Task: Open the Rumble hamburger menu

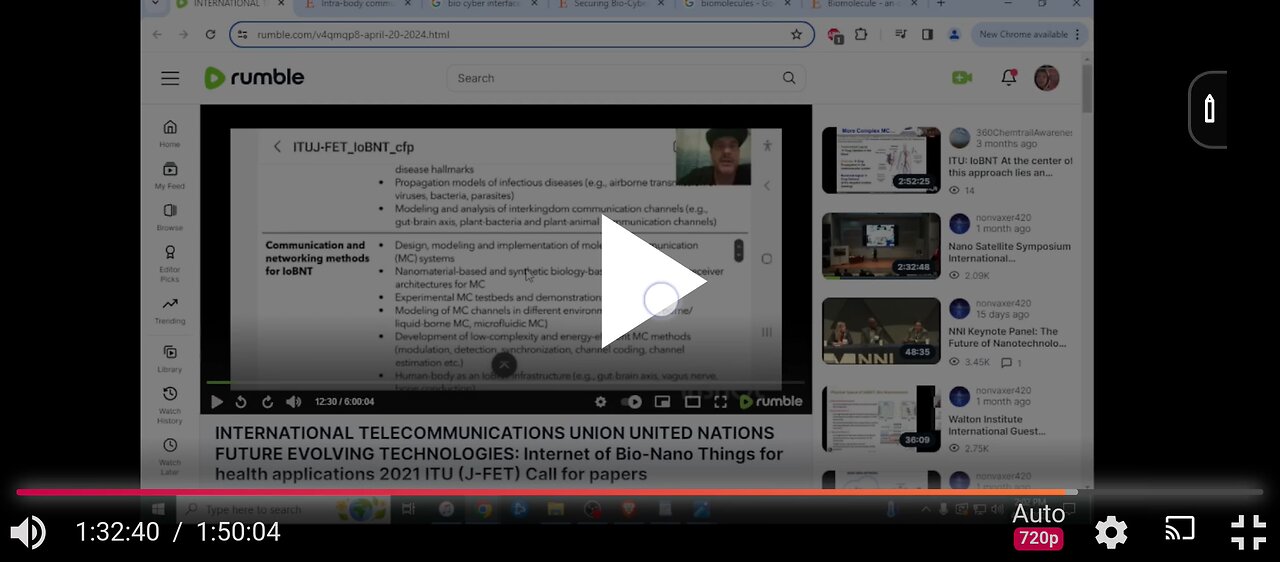Action: coord(170,78)
